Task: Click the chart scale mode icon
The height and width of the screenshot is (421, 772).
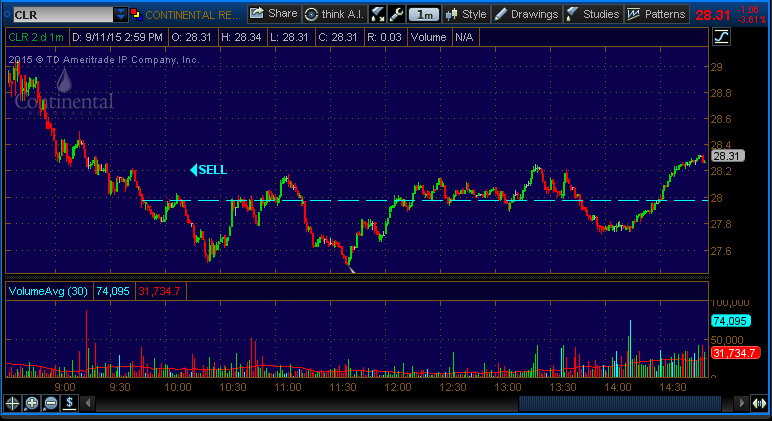Action: pyautogui.click(x=722, y=37)
